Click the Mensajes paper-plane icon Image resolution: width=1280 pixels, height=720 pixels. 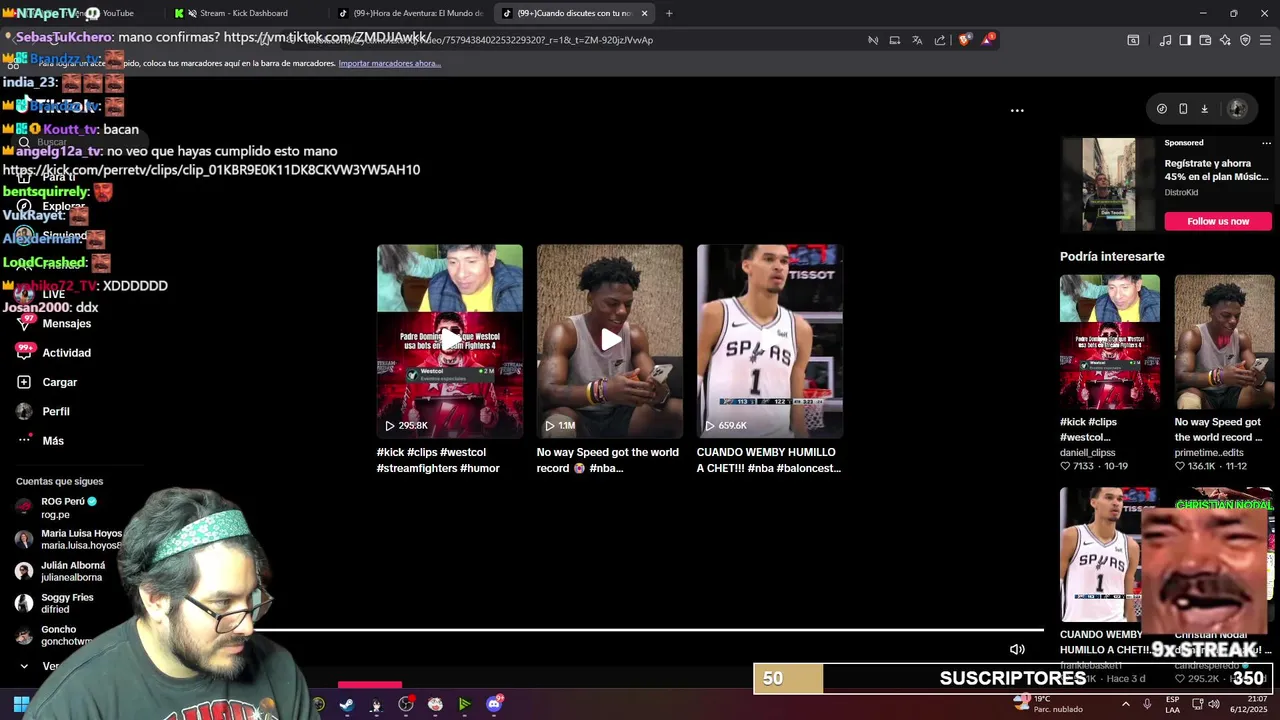point(24,323)
